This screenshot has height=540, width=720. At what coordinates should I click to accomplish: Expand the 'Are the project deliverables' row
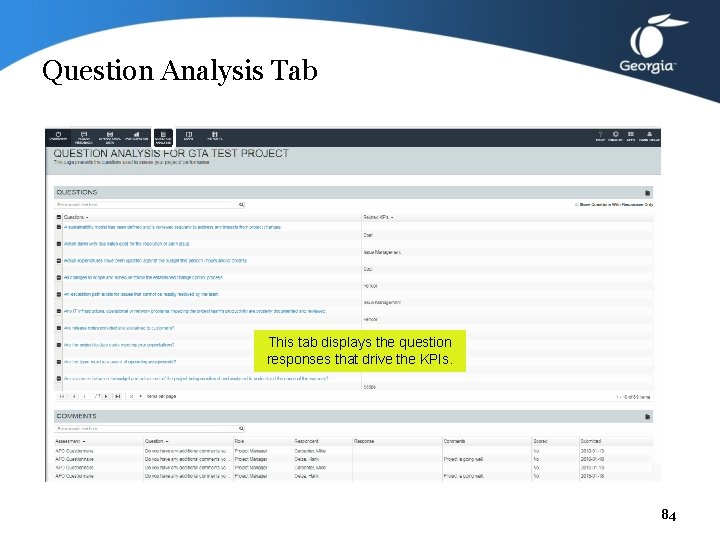pos(59,345)
